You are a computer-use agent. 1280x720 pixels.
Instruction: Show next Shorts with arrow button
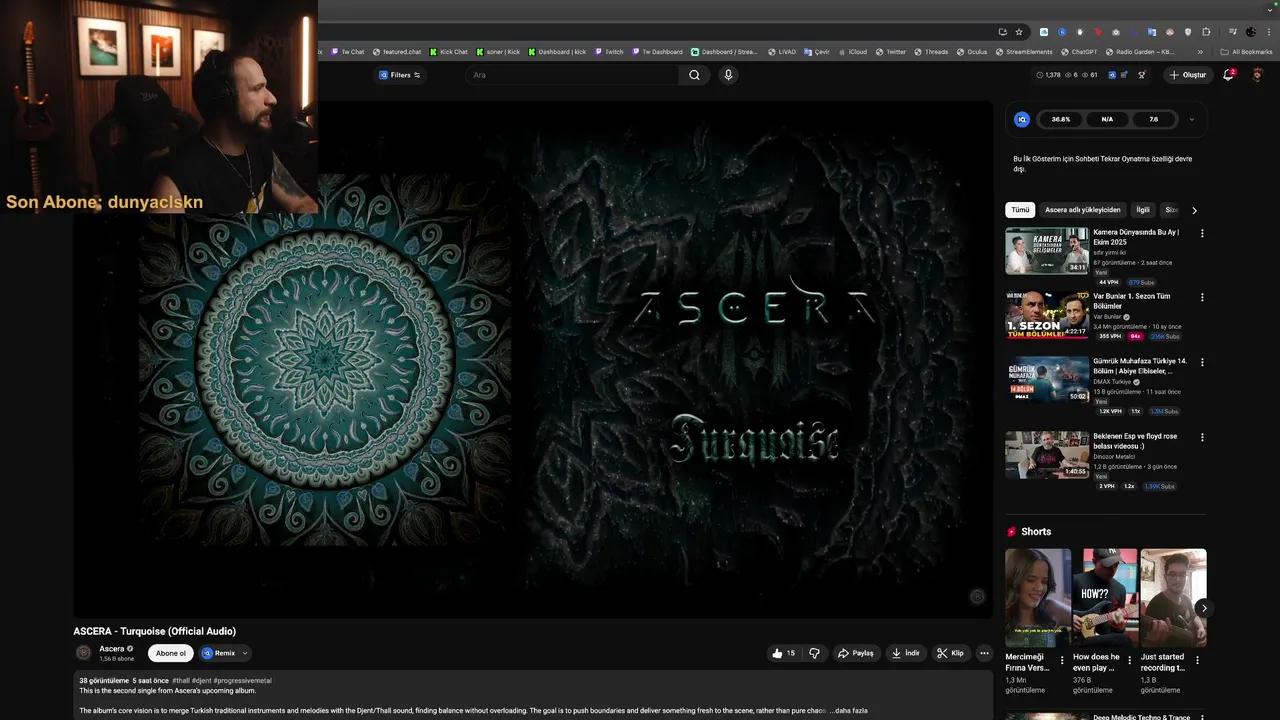(1204, 608)
